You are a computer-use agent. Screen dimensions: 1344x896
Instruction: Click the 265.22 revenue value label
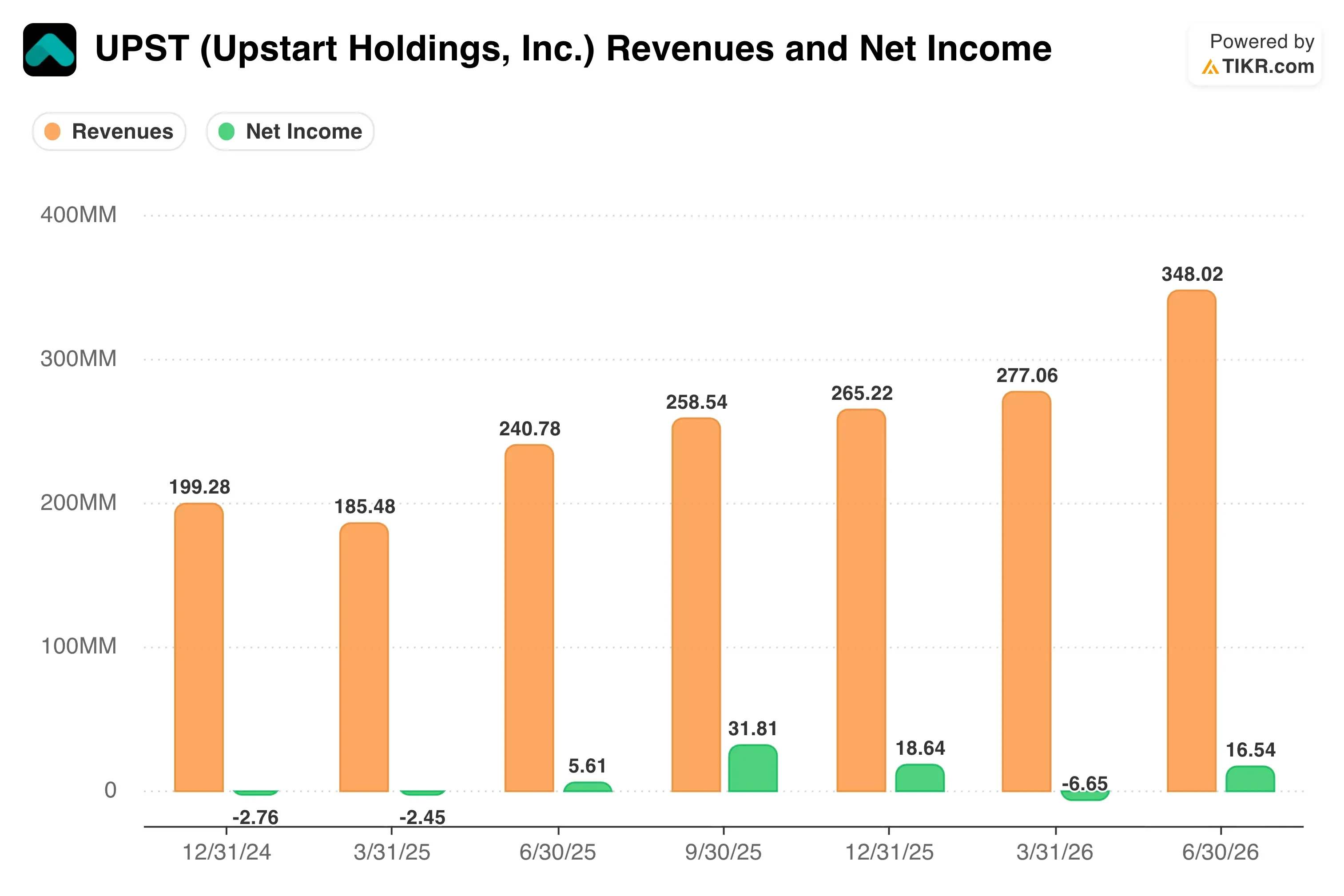862,393
